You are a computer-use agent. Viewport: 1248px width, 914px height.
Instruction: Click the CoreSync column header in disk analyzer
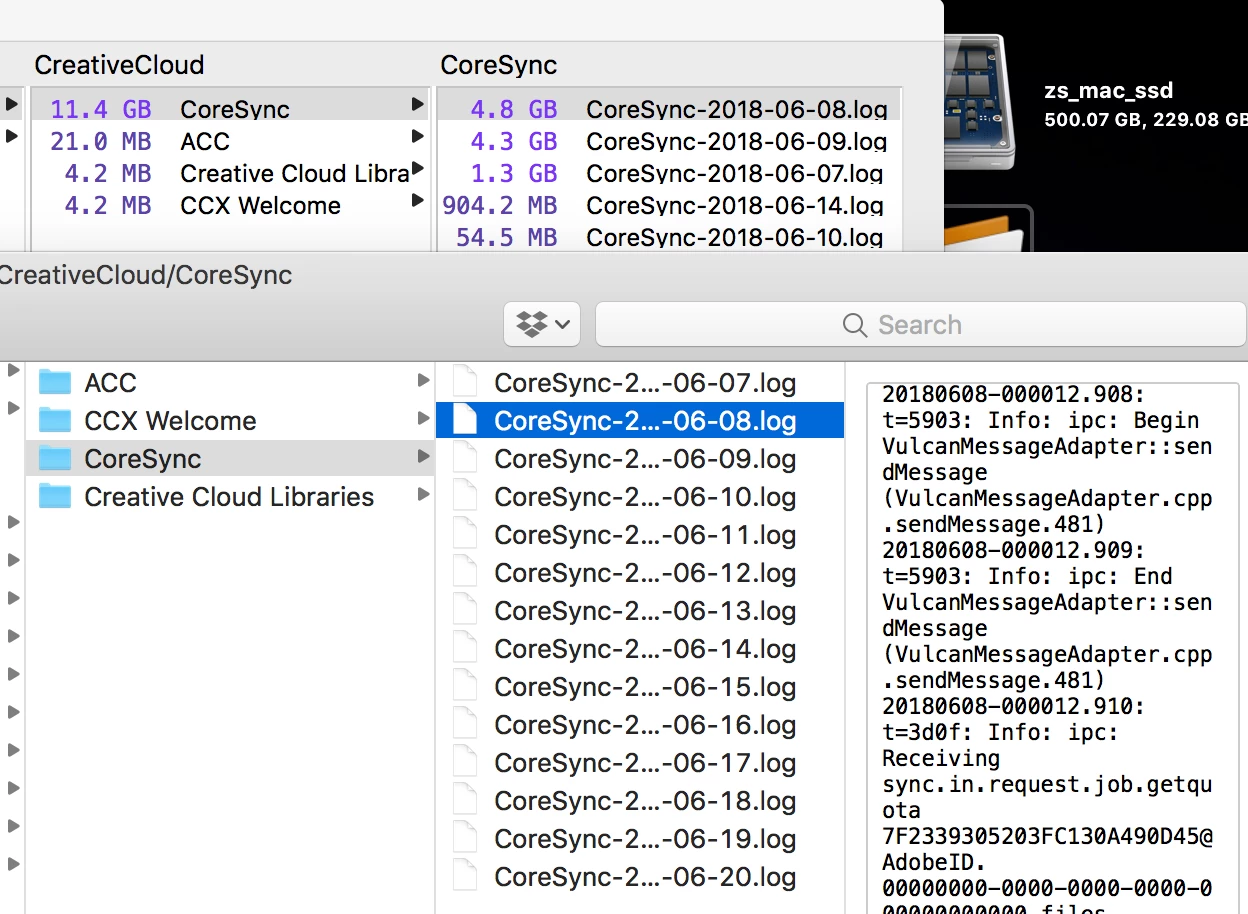point(498,65)
